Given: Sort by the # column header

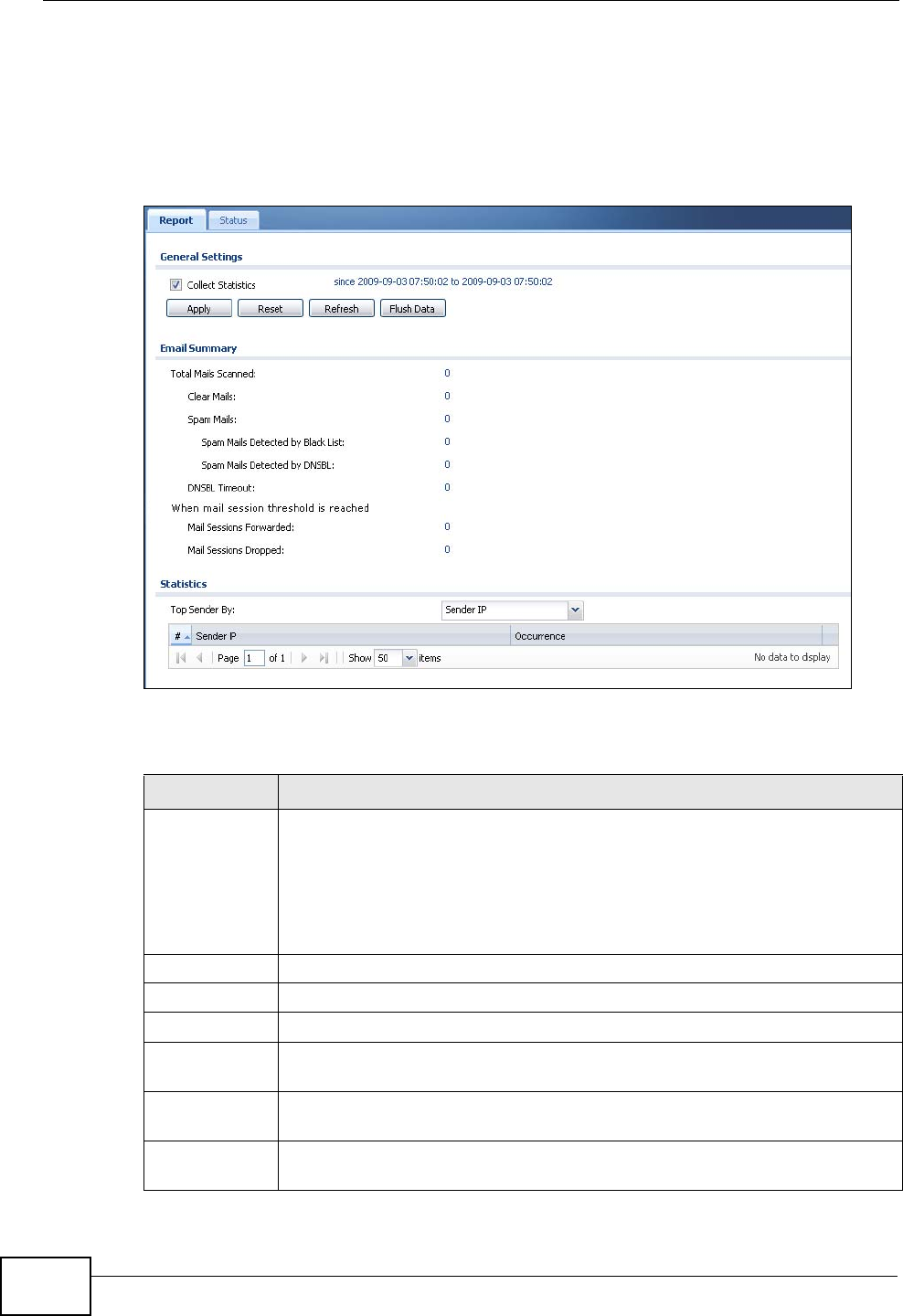Looking at the screenshot, I should point(181,636).
